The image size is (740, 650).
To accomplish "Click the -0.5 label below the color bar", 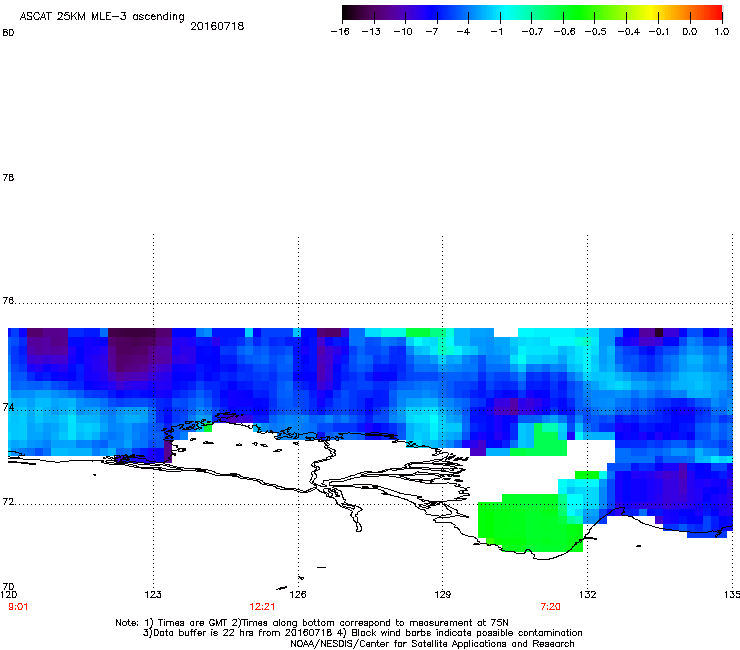I will [596, 32].
